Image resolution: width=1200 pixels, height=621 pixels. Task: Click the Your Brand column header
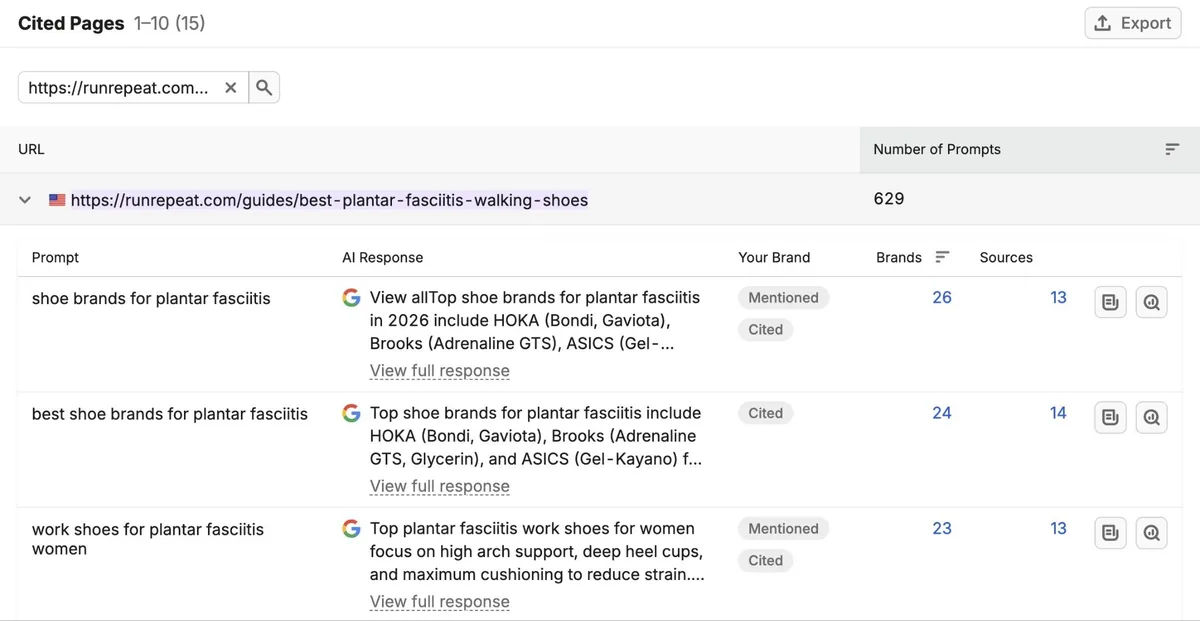pos(774,257)
